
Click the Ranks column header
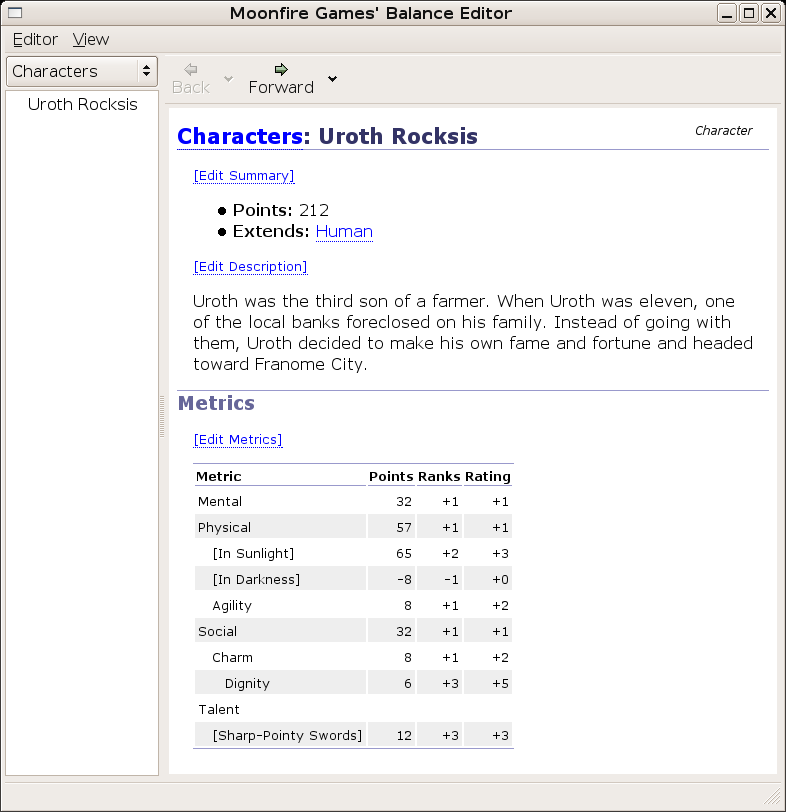pyautogui.click(x=439, y=476)
